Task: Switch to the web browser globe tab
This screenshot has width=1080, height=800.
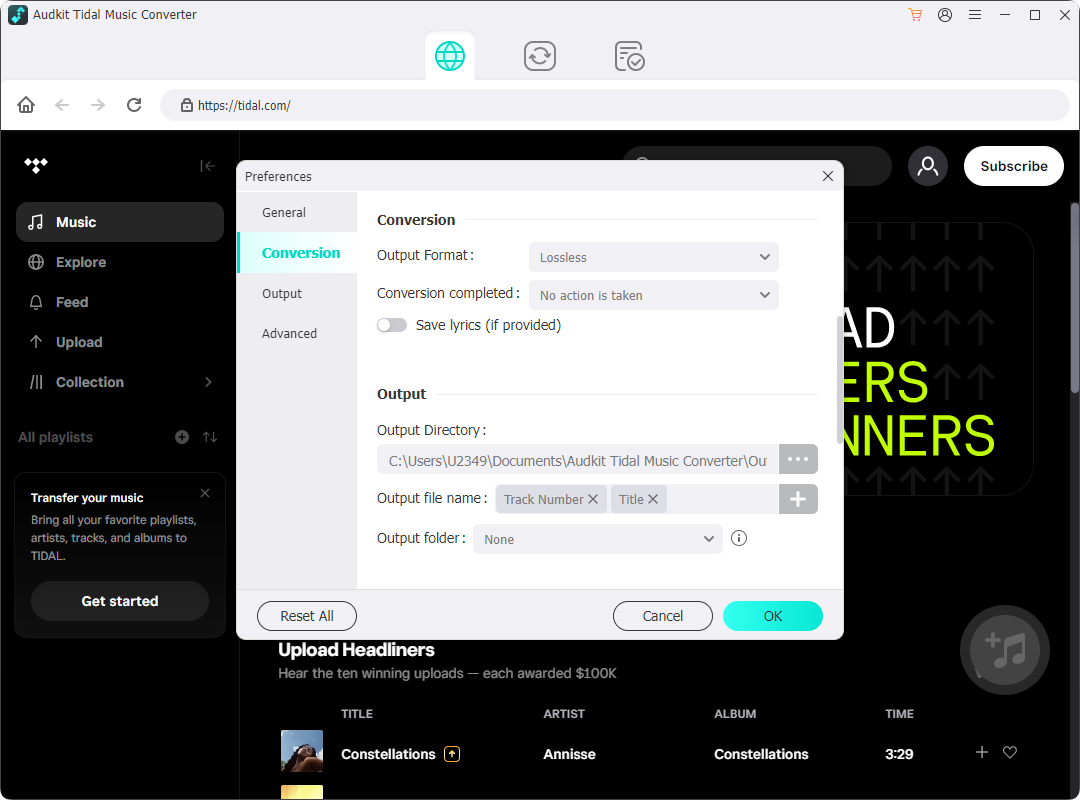Action: click(450, 56)
